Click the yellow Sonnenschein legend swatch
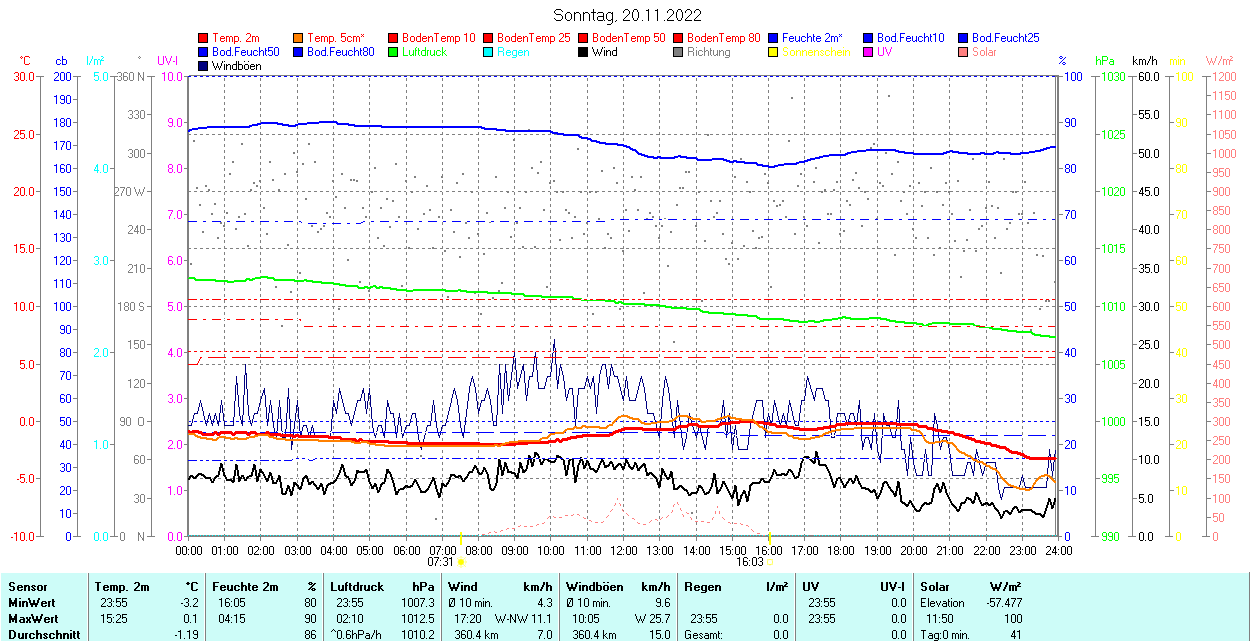Image resolution: width=1250 pixels, height=641 pixels. [773, 52]
